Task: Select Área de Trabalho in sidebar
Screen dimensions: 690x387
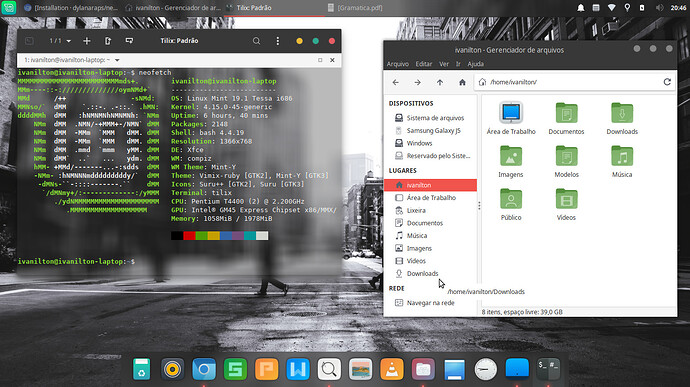Action: 430,198
